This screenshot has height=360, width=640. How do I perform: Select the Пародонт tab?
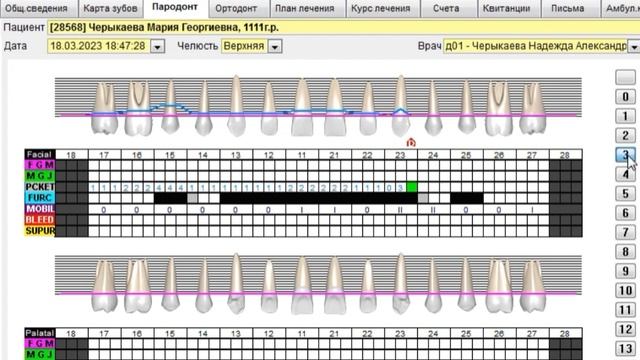click(175, 7)
